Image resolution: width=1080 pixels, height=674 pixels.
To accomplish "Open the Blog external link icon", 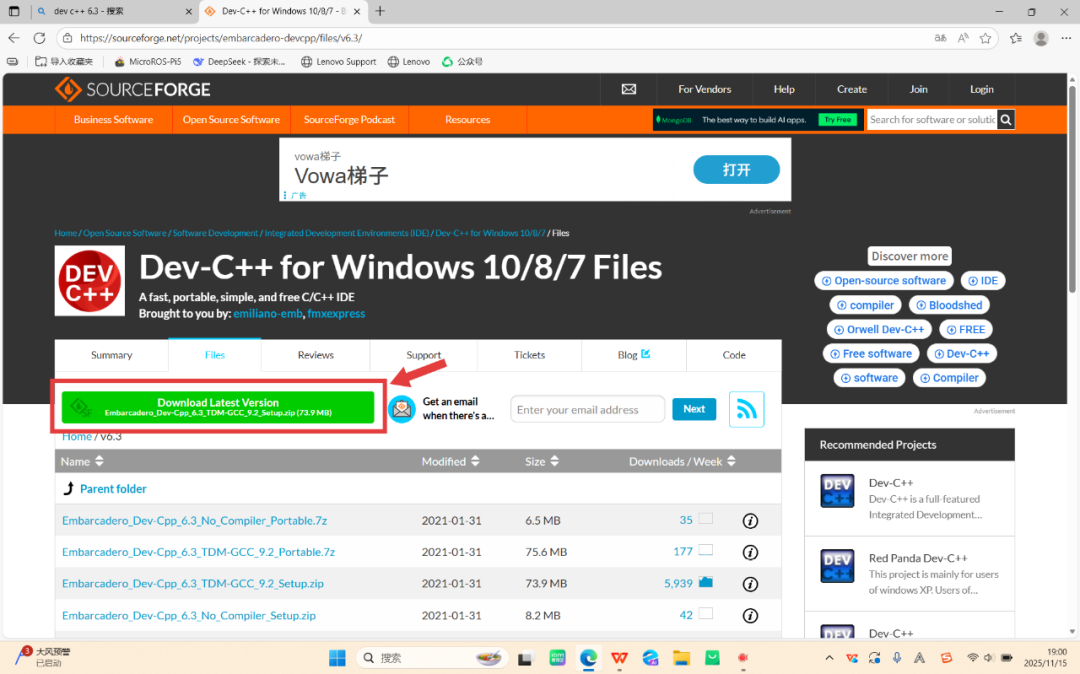I will click(x=645, y=354).
